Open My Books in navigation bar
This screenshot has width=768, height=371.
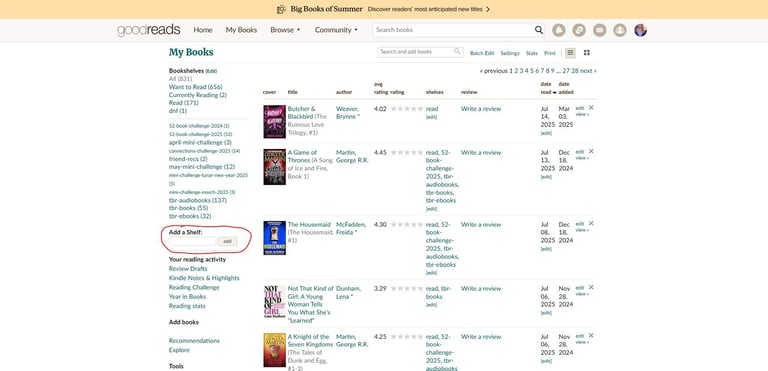[241, 30]
